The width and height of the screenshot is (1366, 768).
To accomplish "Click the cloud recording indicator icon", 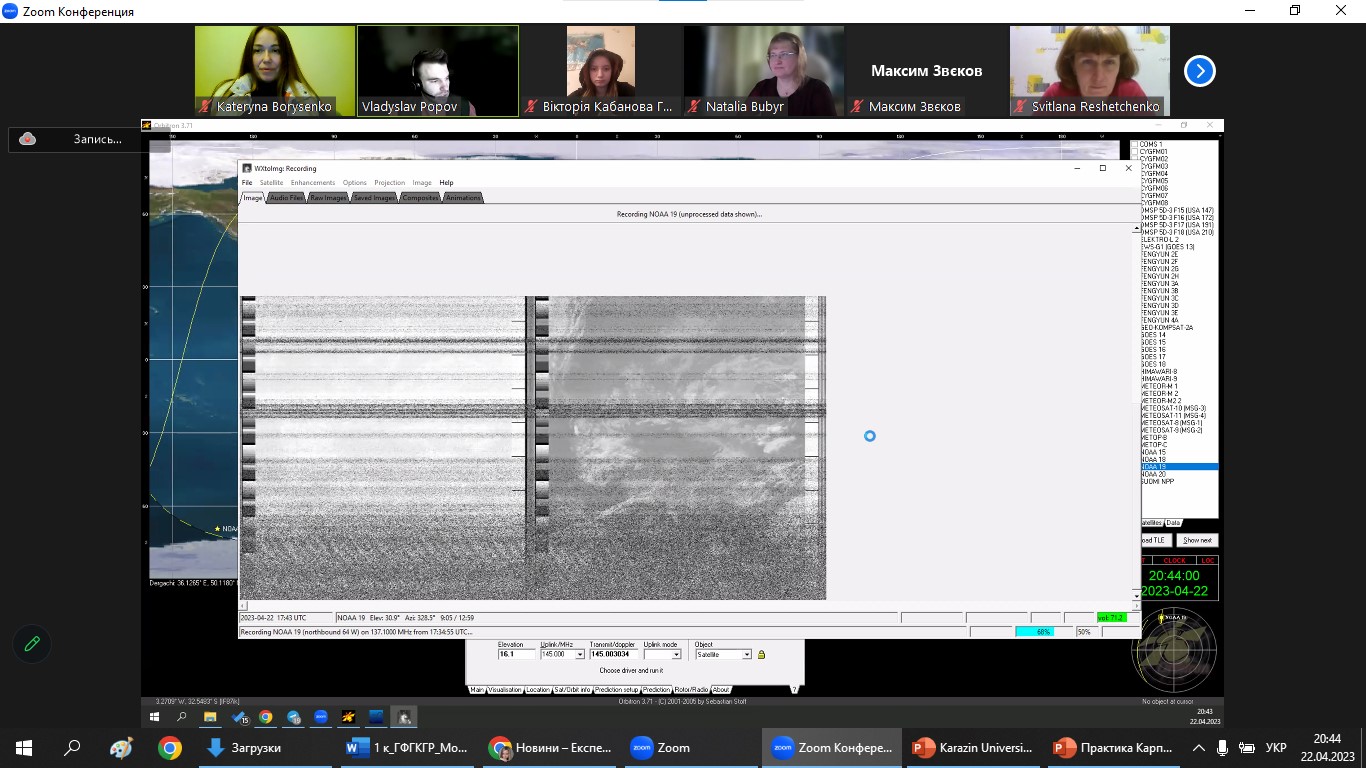I will (28, 139).
